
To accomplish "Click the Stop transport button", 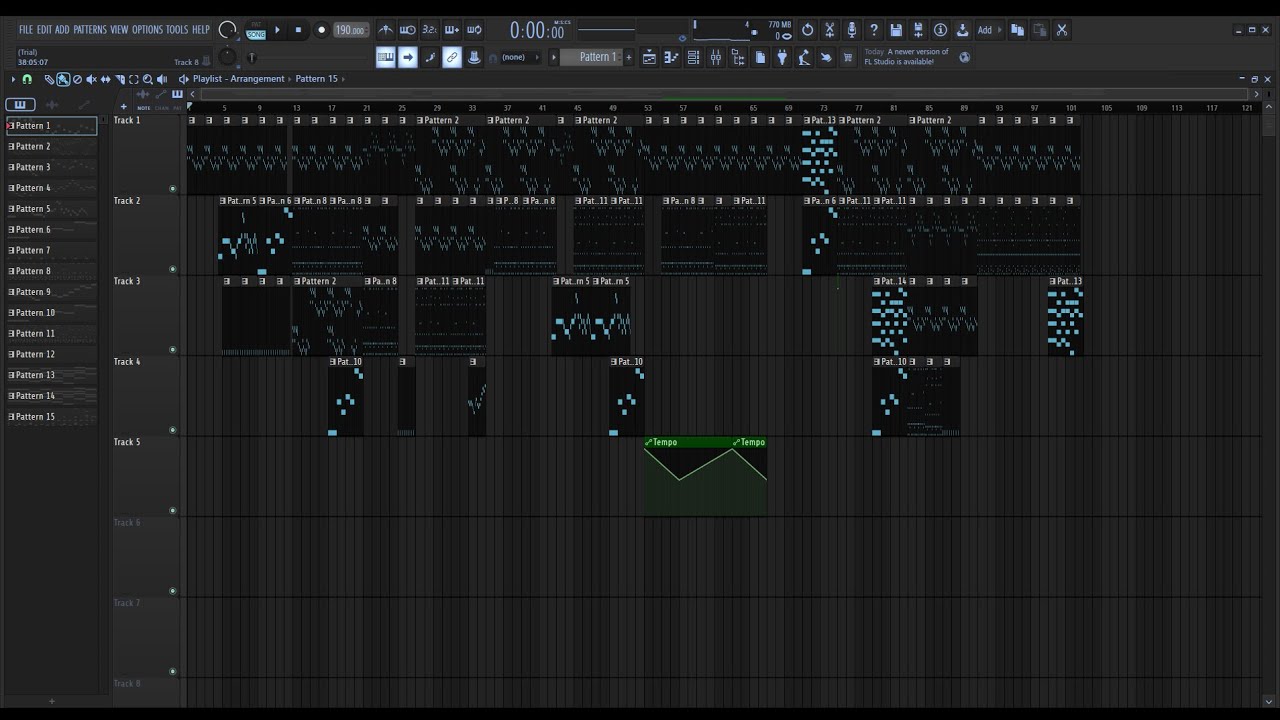I will tap(298, 30).
